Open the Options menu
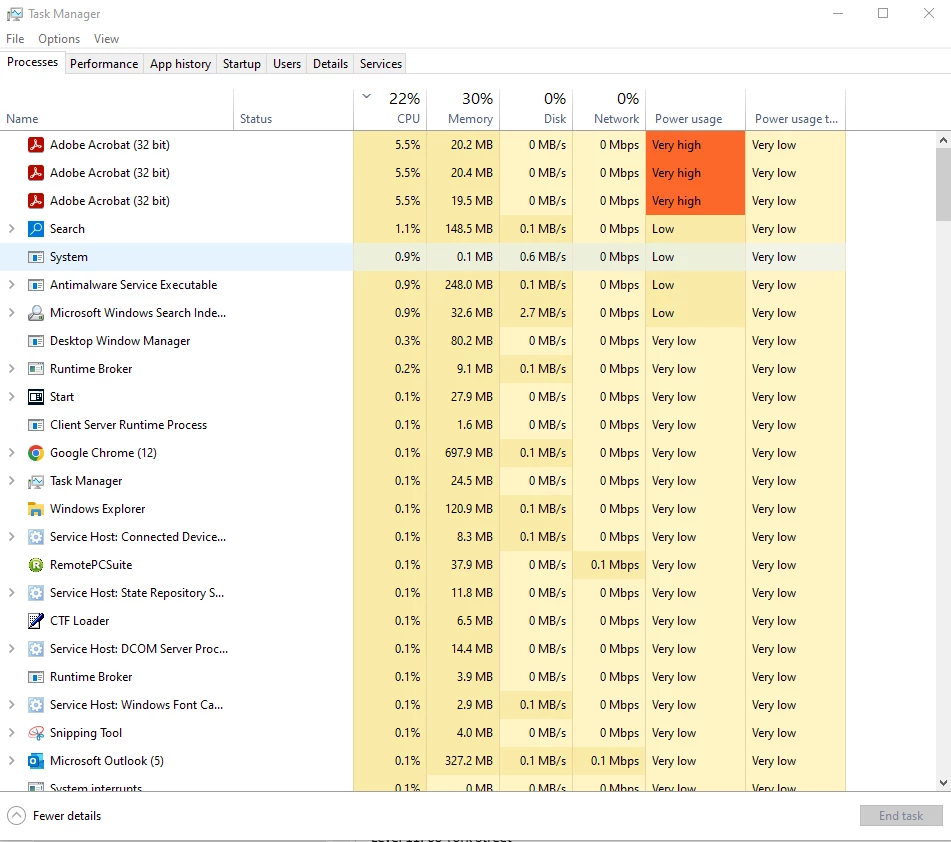Screen dimensions: 951x842 pyautogui.click(x=59, y=39)
